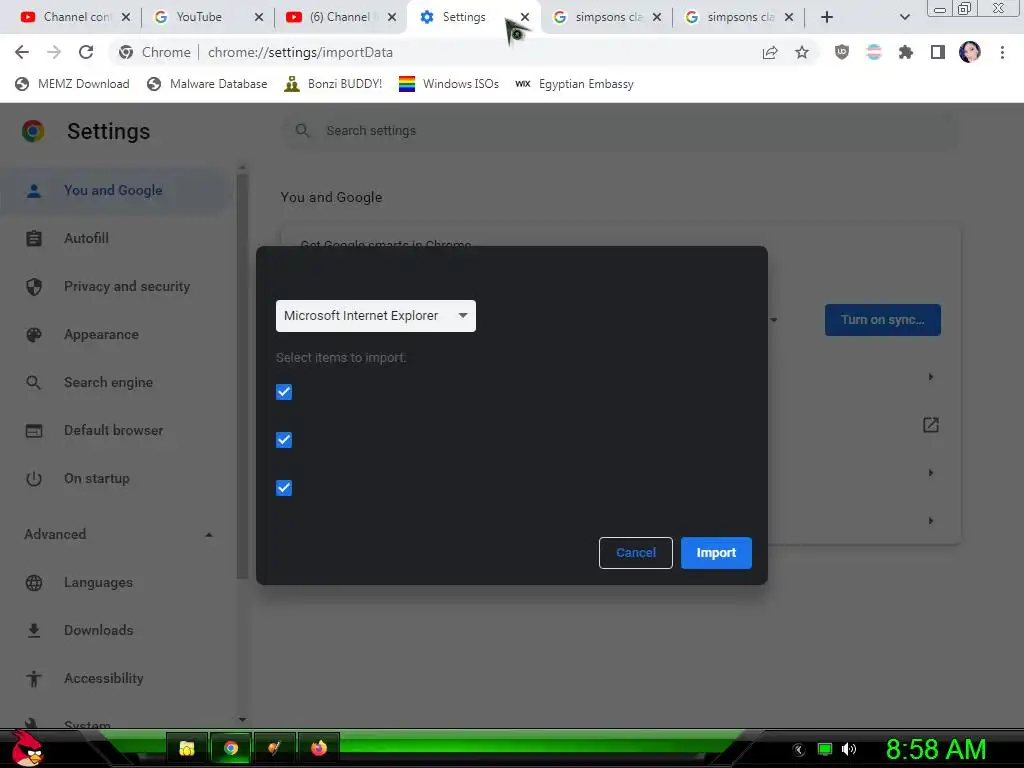Click the Import button
Viewport: 1024px width, 768px height.
pos(716,553)
